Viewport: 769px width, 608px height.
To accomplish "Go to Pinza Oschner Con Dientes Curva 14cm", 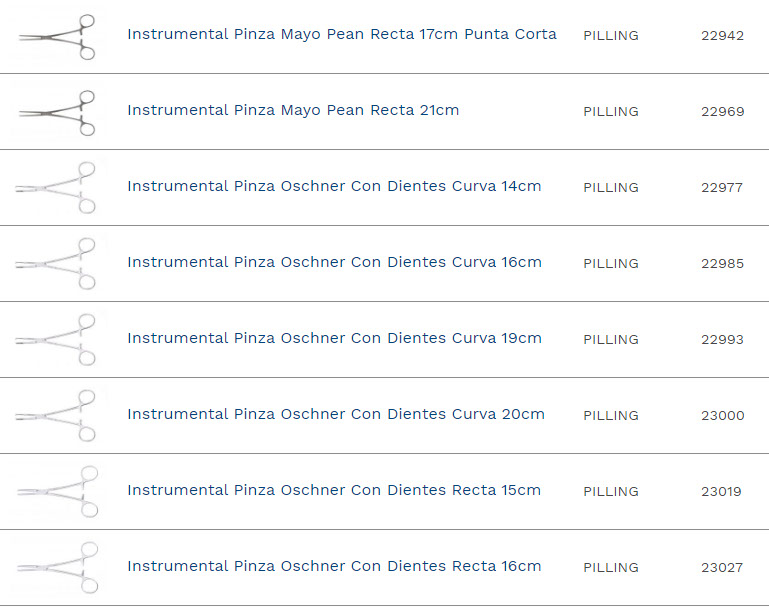I will [x=334, y=186].
